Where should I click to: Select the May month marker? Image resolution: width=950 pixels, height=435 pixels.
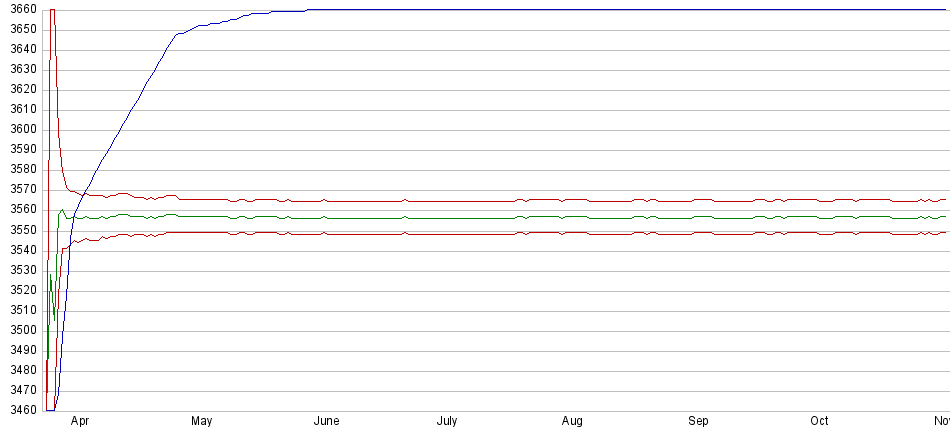coord(202,422)
